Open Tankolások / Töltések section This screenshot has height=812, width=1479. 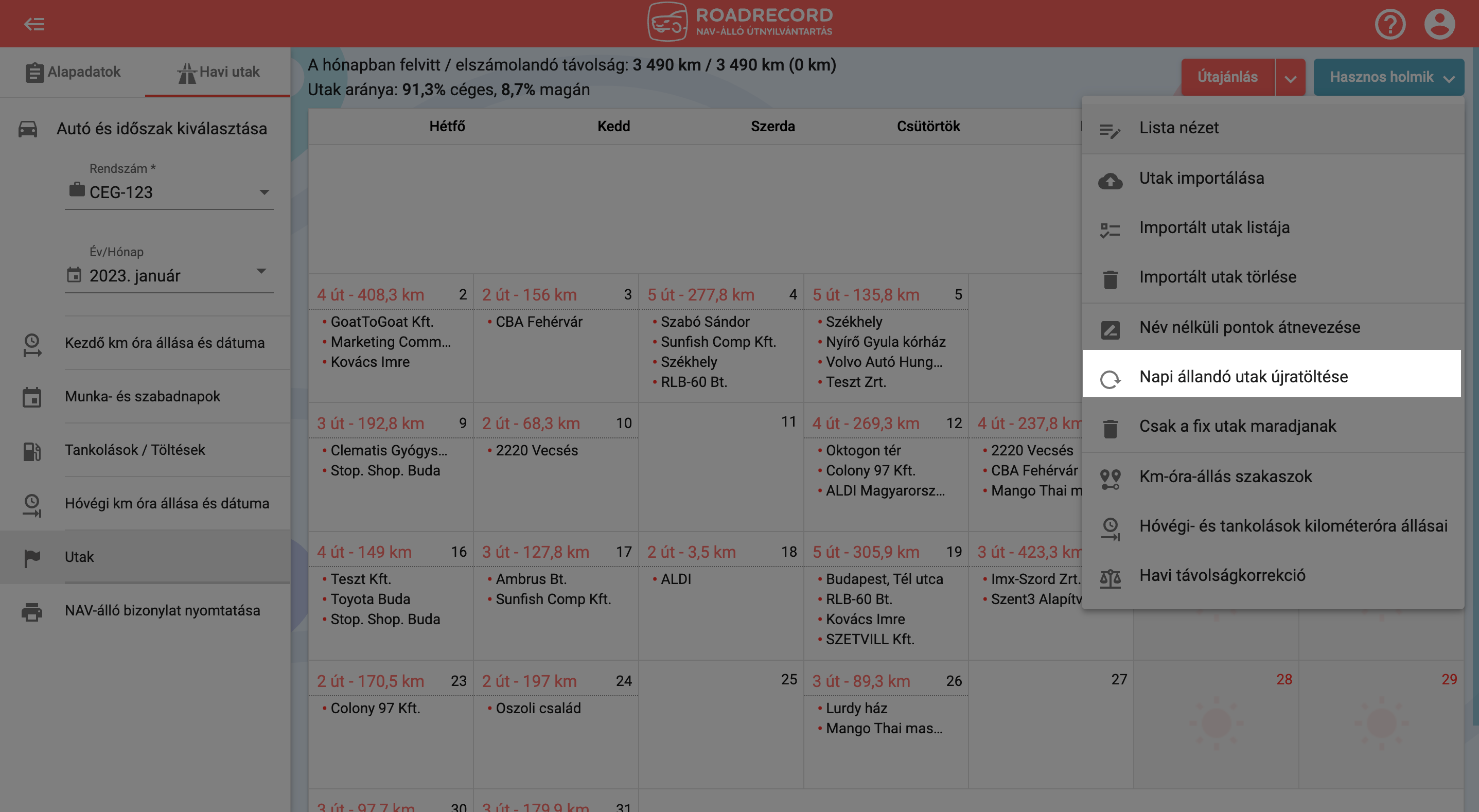145,450
